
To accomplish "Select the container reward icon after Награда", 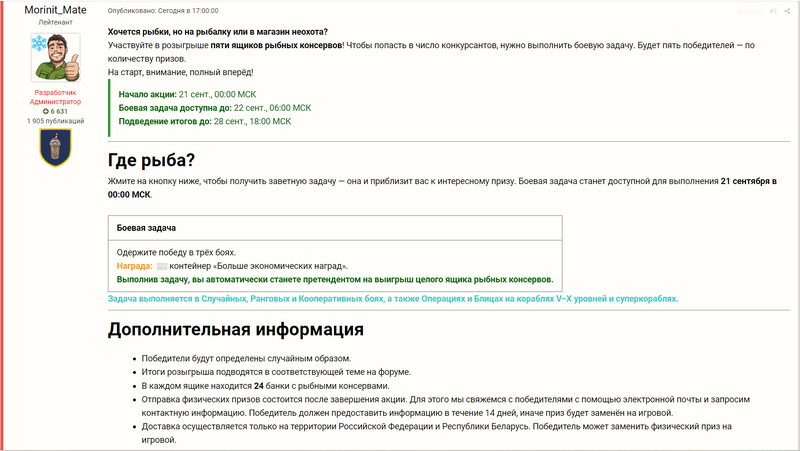I will (162, 266).
